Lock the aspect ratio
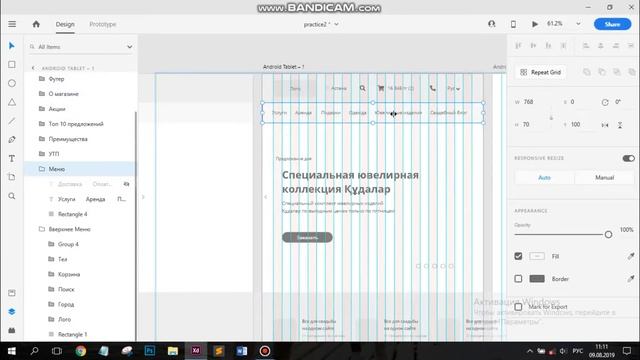The height and width of the screenshot is (360, 640). coord(551,118)
